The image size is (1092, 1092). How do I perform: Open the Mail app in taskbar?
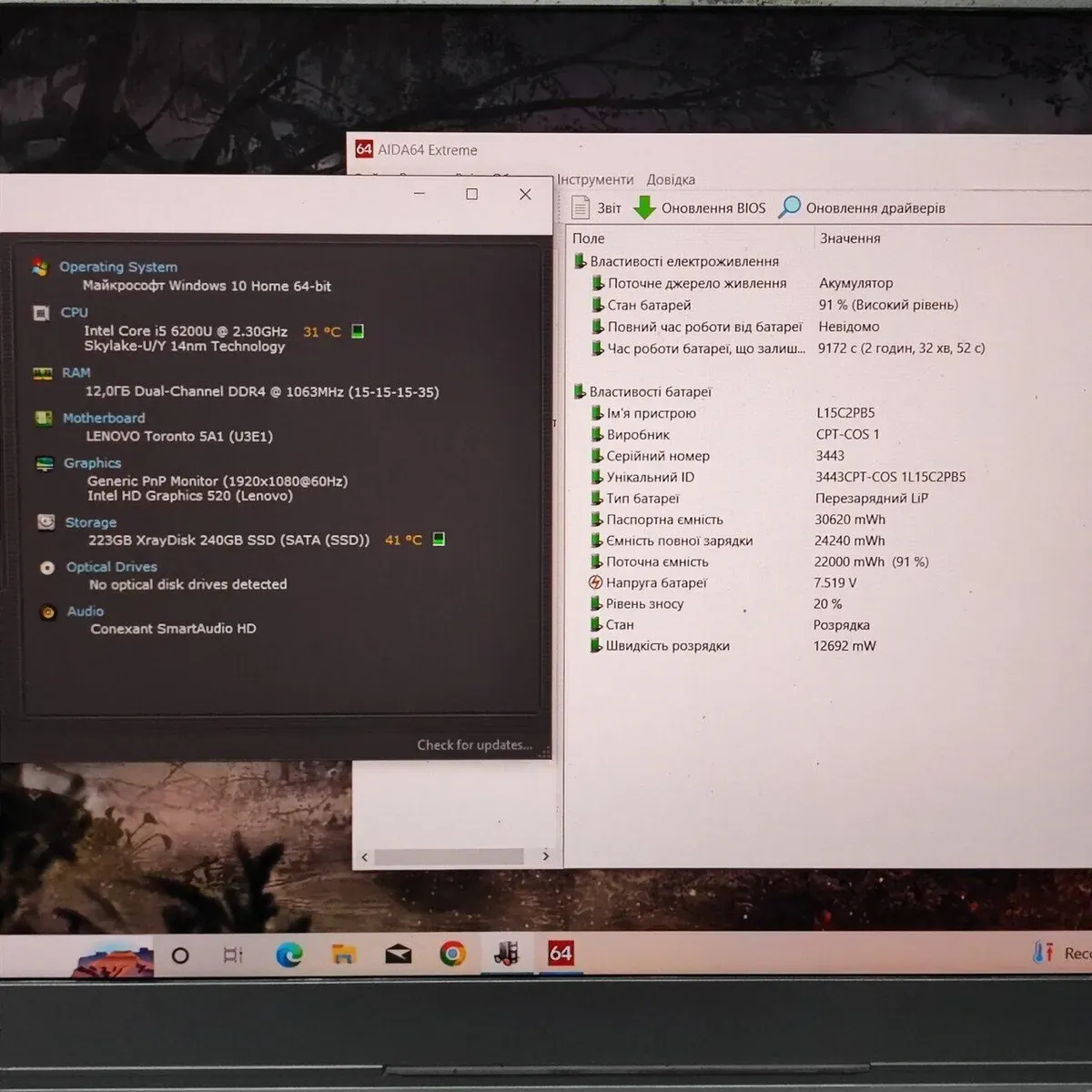coord(398,954)
